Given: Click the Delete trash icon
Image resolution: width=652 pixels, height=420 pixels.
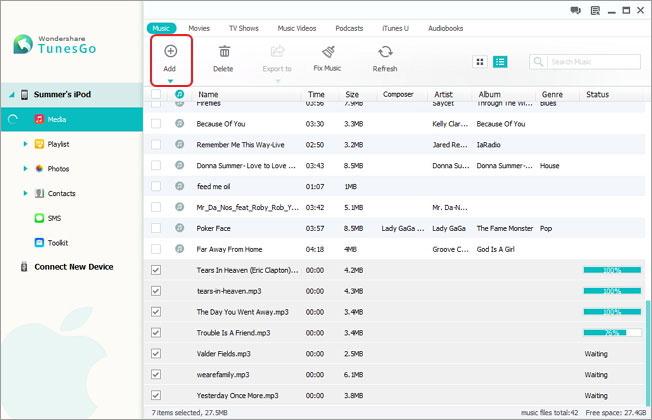Looking at the screenshot, I should (x=224, y=52).
